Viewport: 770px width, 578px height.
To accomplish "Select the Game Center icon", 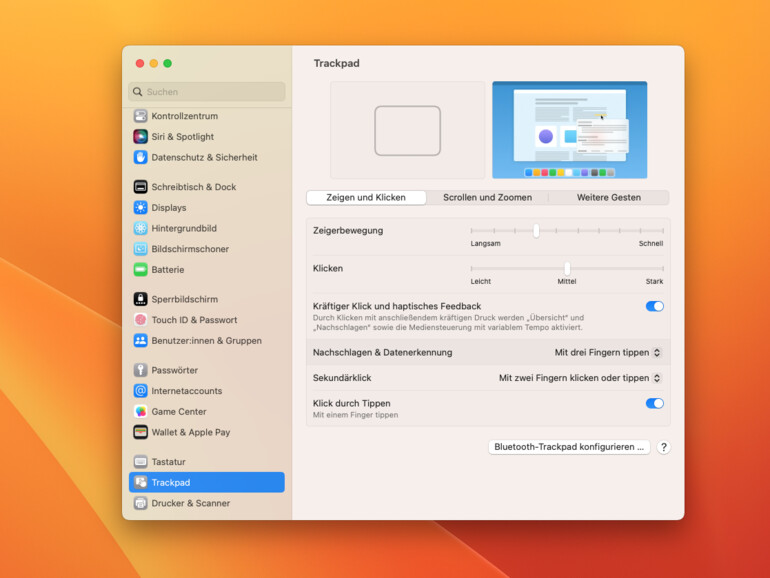I will click(141, 411).
